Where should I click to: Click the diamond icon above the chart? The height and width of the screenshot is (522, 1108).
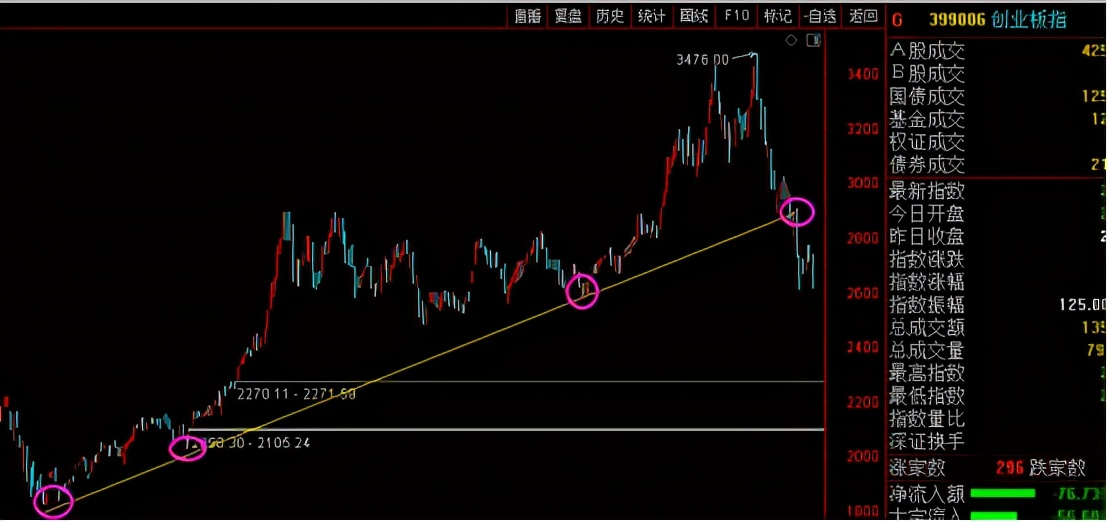point(791,40)
